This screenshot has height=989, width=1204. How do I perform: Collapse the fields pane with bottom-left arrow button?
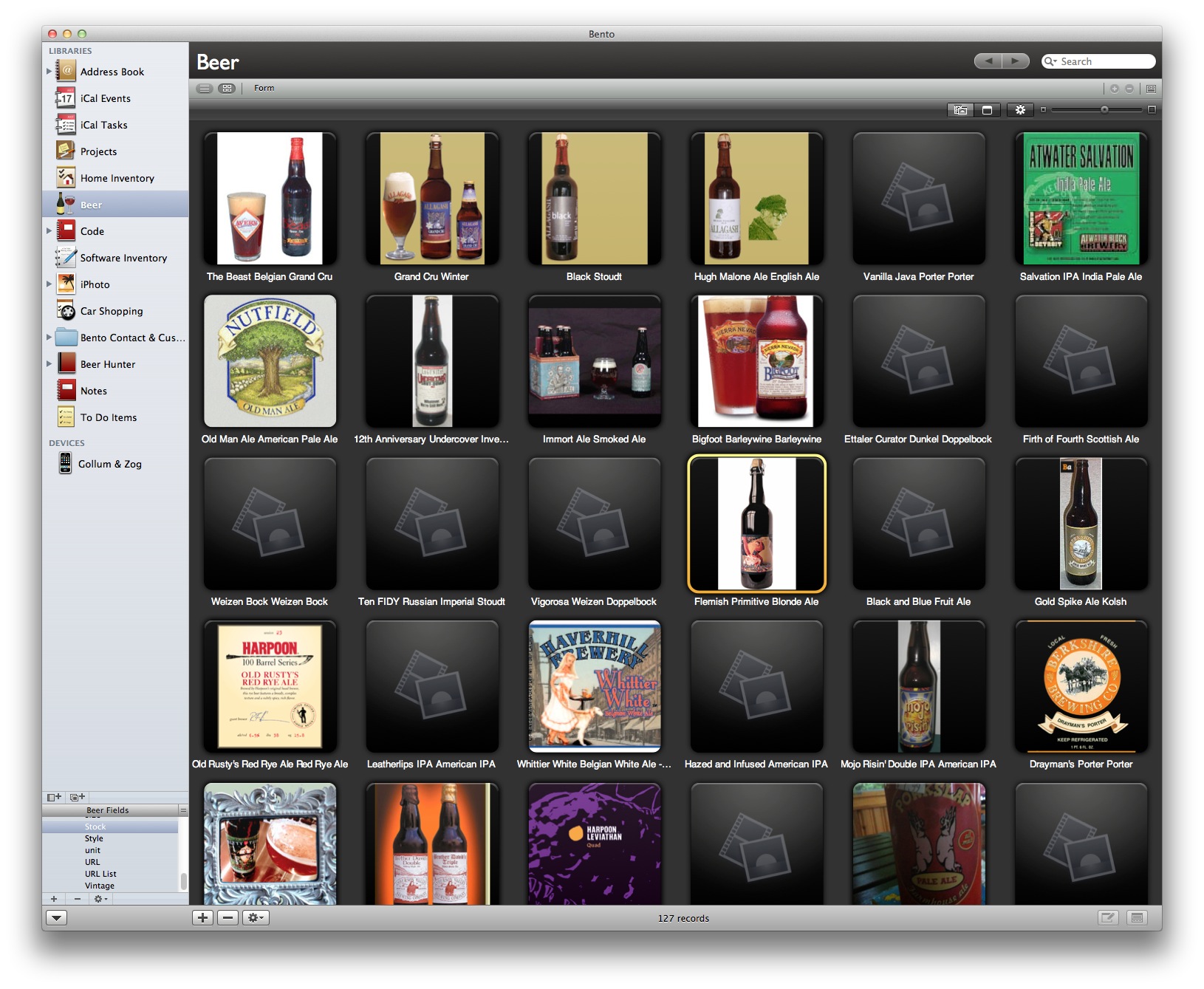coord(57,917)
